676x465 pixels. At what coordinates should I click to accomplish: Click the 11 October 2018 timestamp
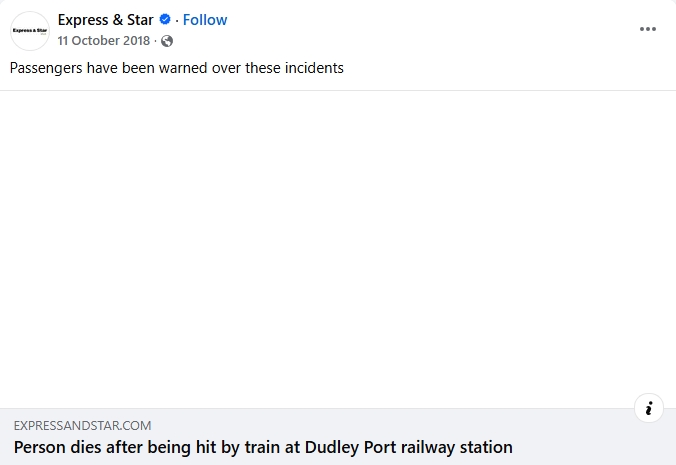point(104,41)
